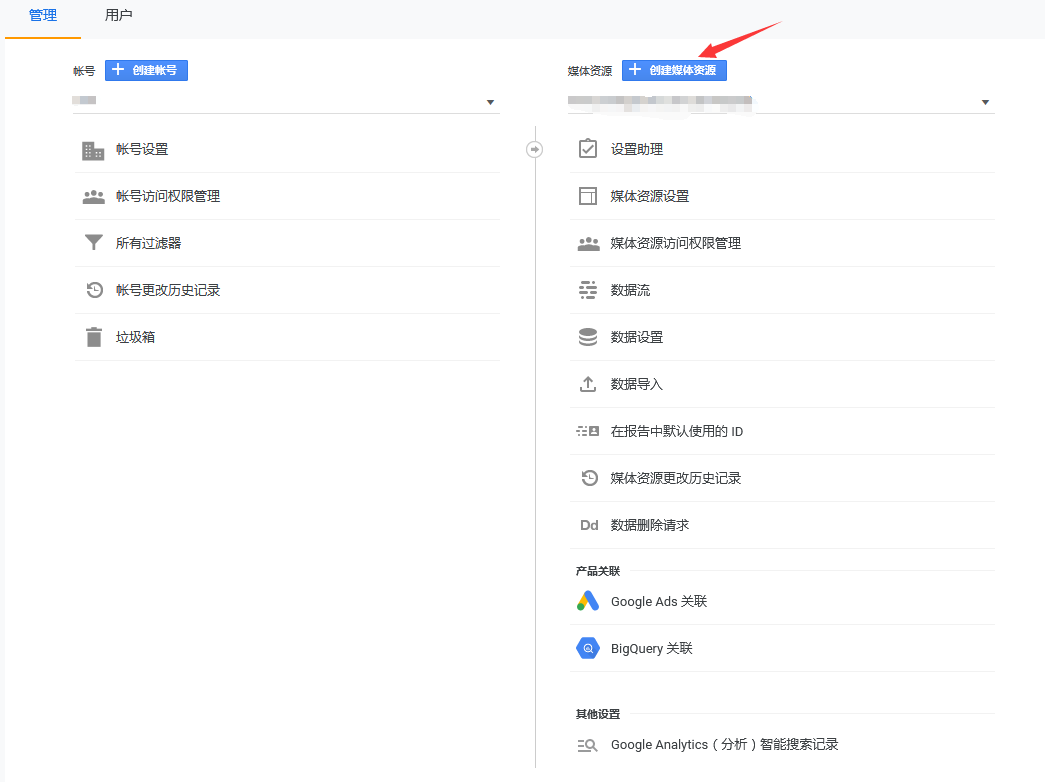Screen dimensions: 1045x782
Task: Click the 所有过滤器 funnel icon
Action: point(93,243)
